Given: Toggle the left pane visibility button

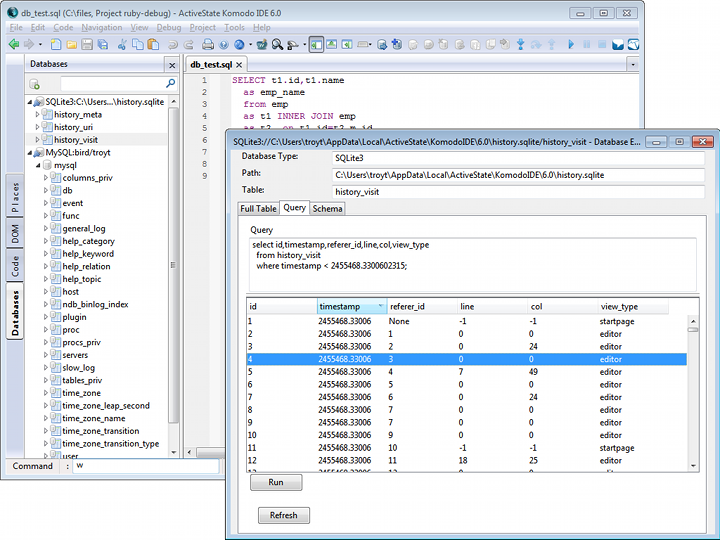Looking at the screenshot, I should coord(316,45).
